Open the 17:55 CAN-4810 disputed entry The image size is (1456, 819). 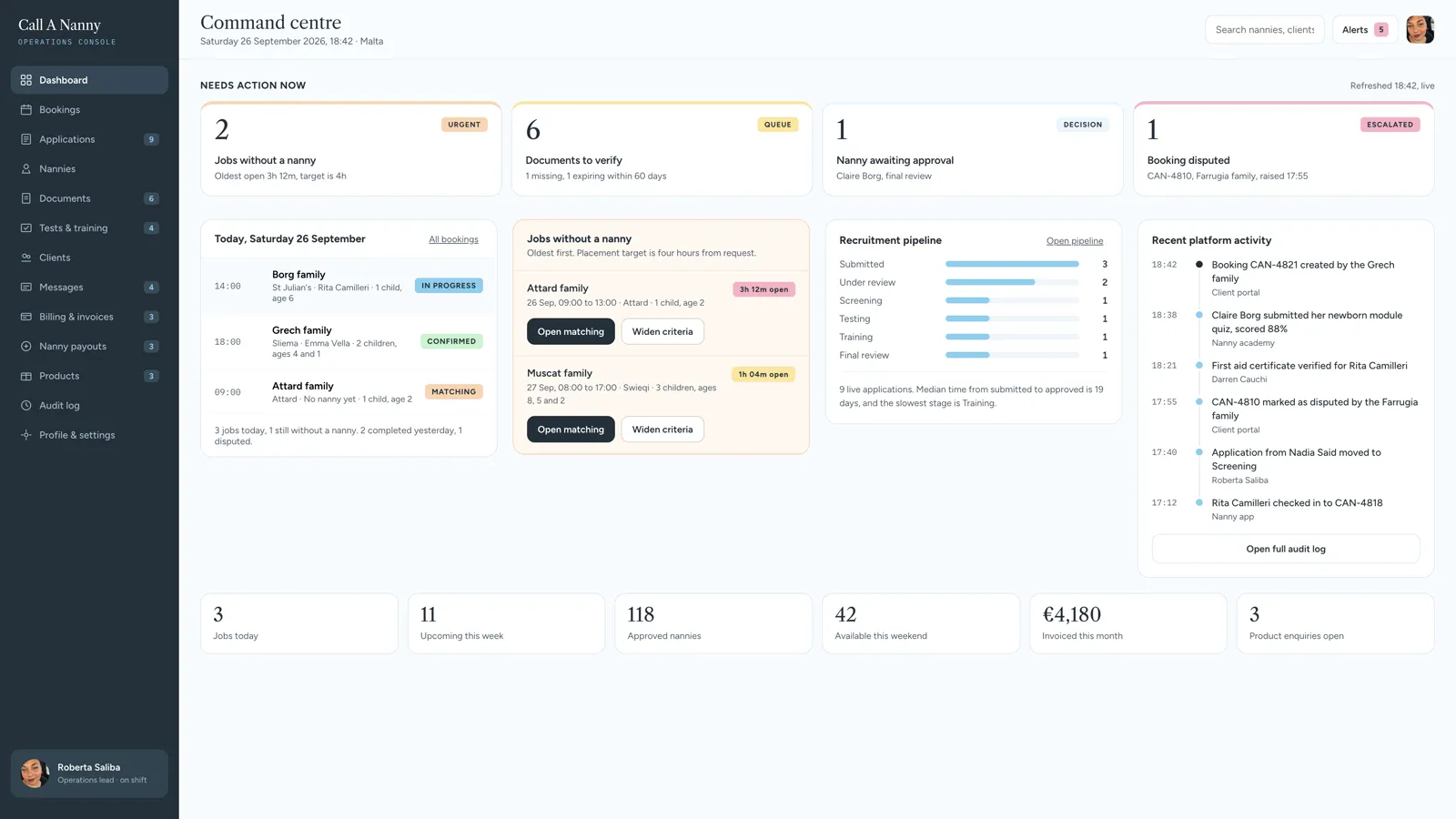point(1285,415)
